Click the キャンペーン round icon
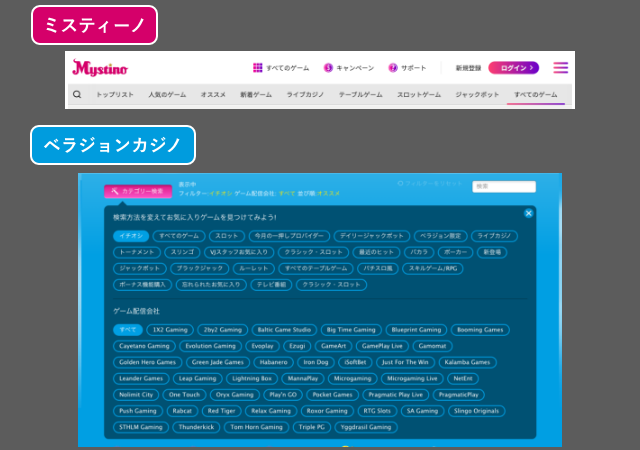 coord(328,68)
